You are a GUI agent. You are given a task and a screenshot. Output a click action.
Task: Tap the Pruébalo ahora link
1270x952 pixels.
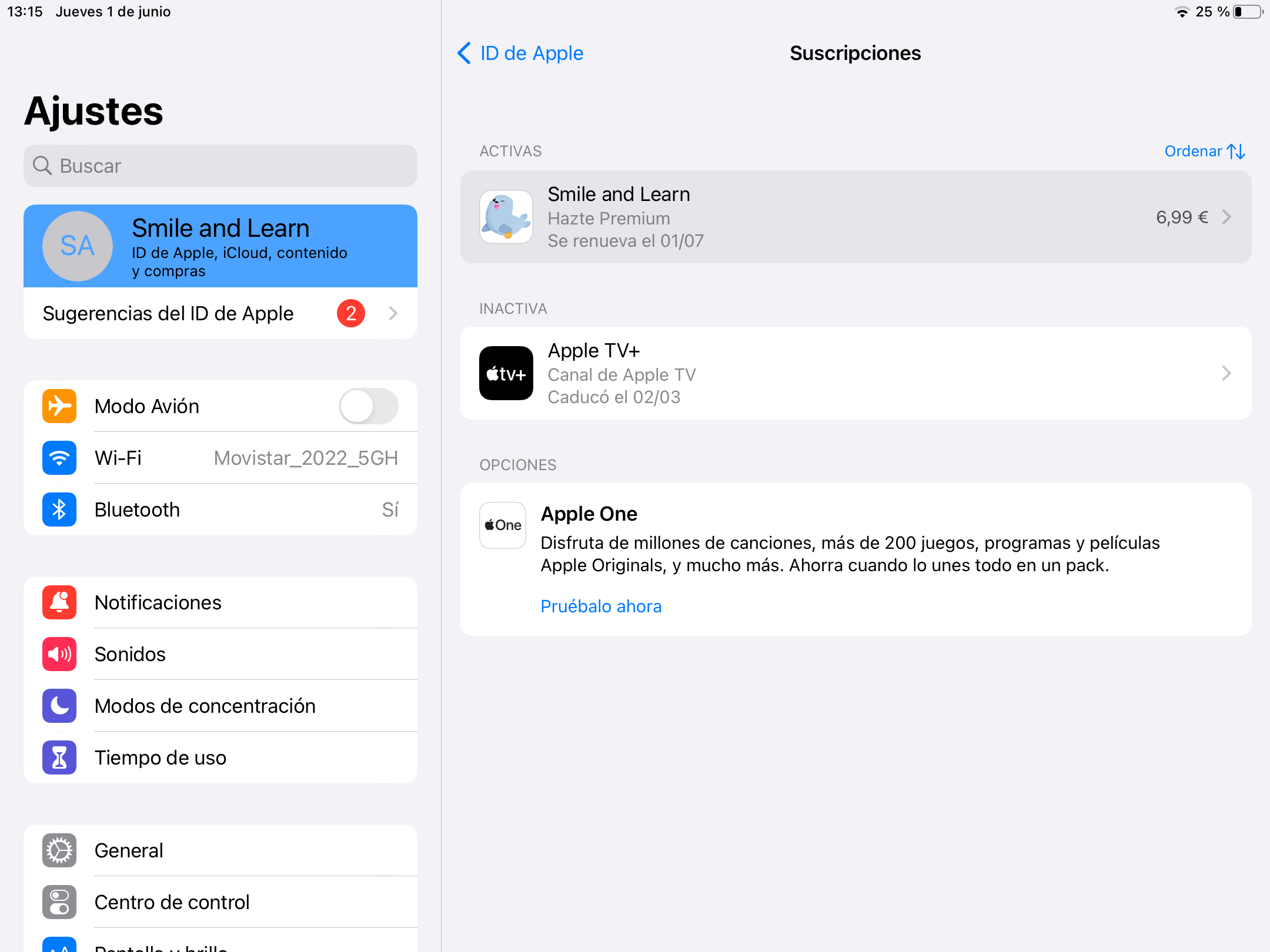(601, 606)
